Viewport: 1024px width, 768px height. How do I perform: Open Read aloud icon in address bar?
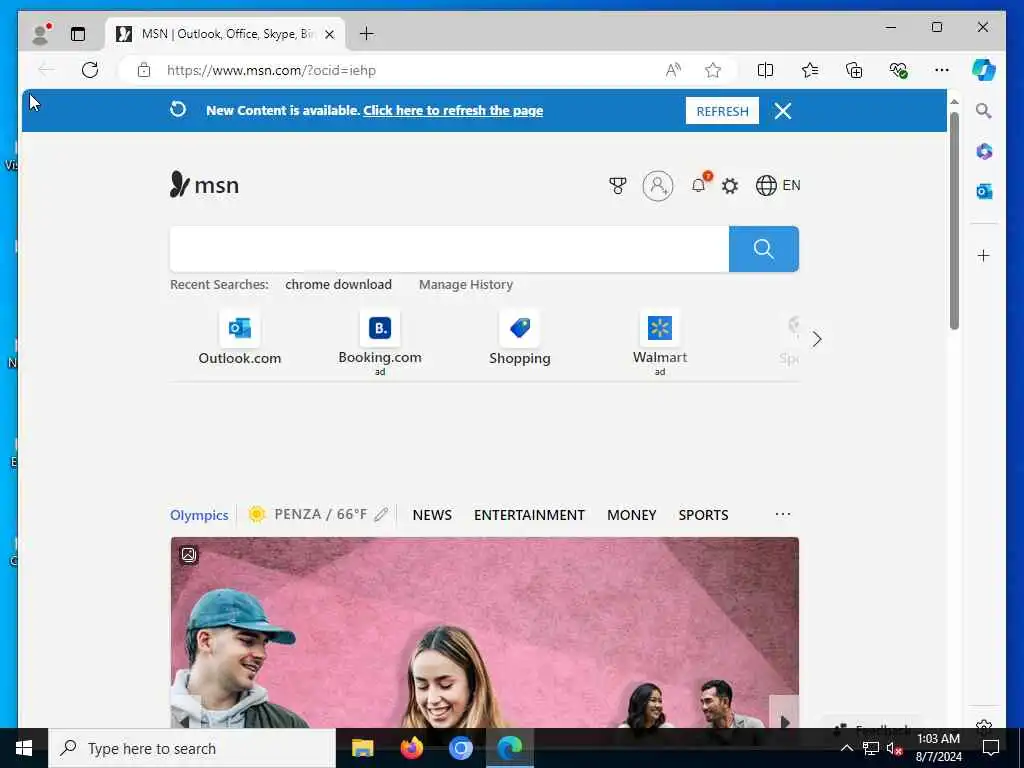point(673,70)
